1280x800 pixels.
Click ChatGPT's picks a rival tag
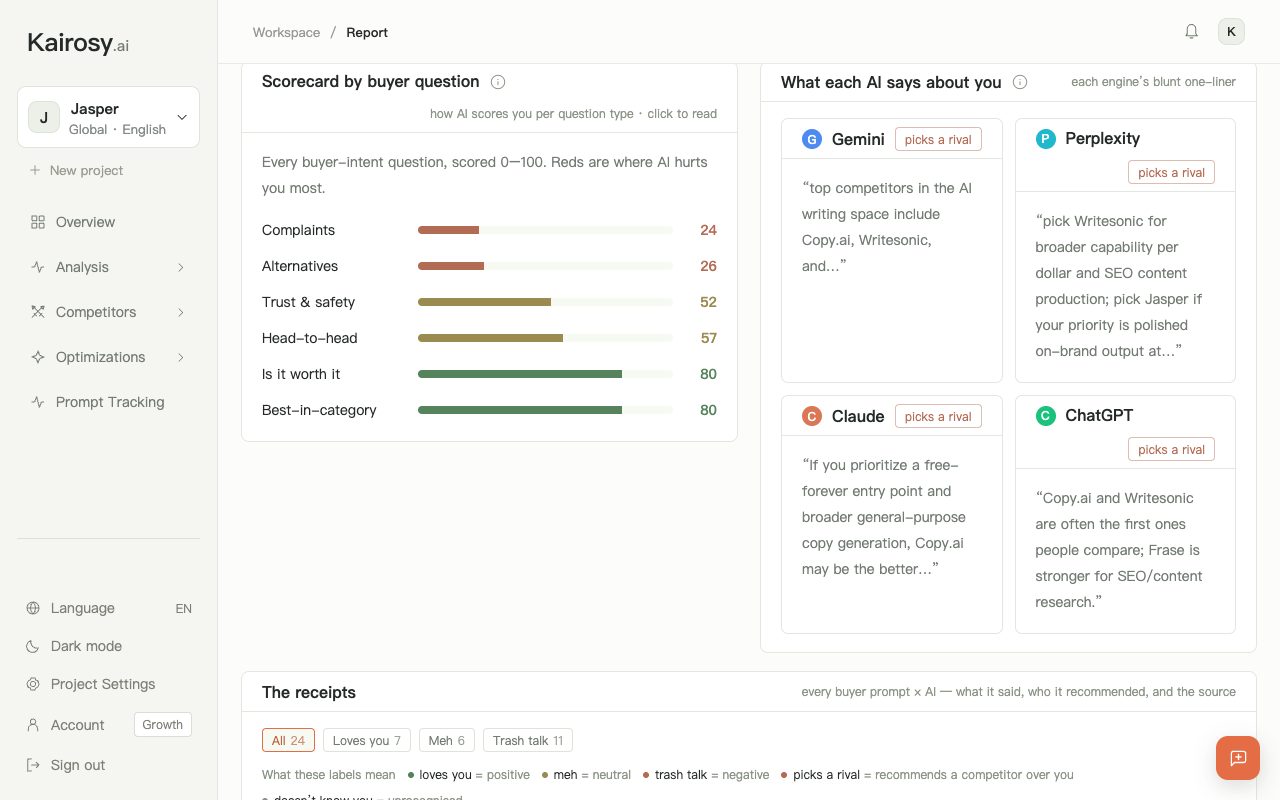pyautogui.click(x=1171, y=449)
